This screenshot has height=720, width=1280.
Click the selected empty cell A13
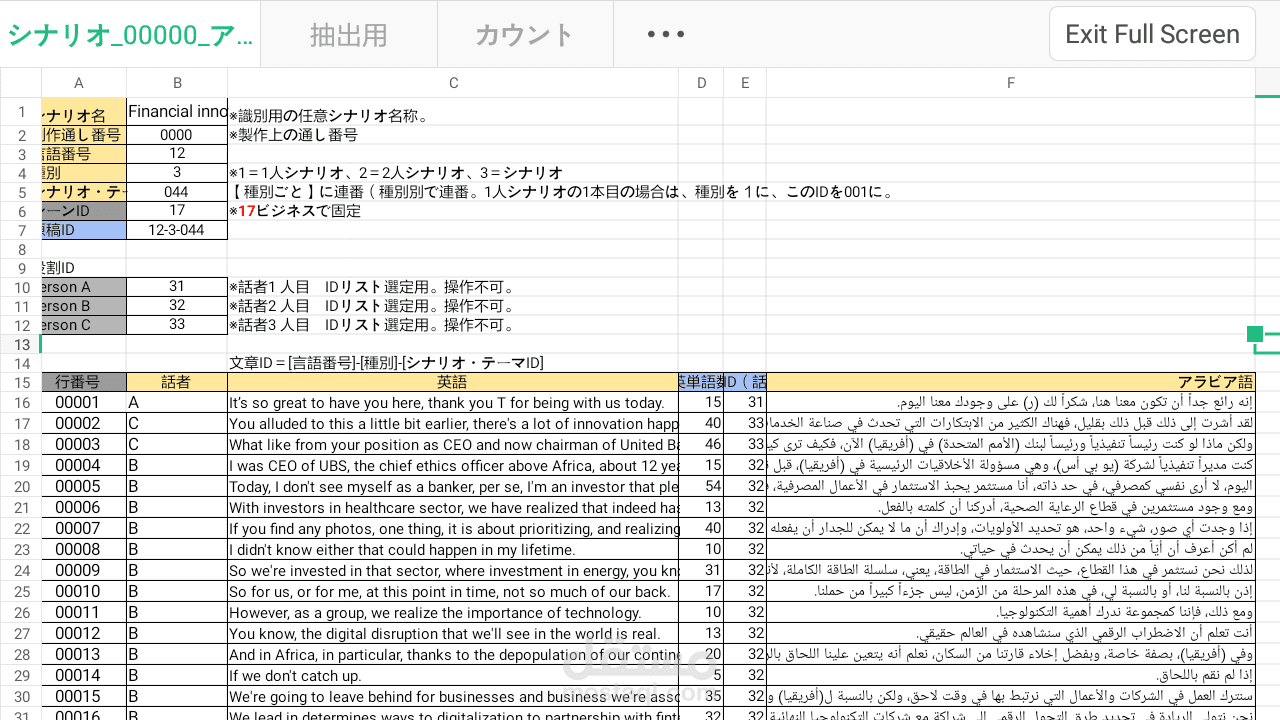click(x=84, y=344)
